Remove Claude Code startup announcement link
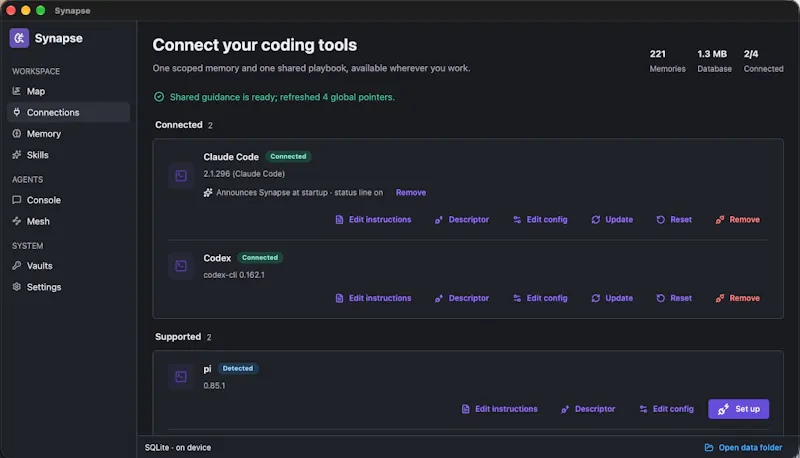The image size is (800, 458). [411, 192]
